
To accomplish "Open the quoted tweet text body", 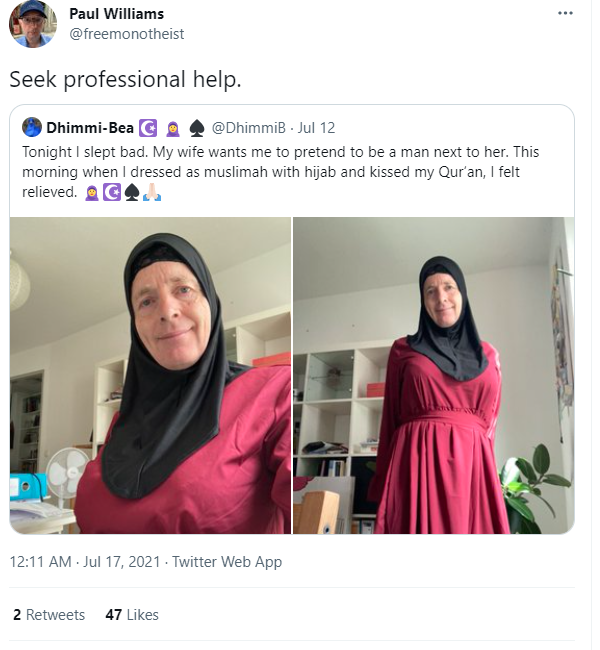I will click(281, 172).
